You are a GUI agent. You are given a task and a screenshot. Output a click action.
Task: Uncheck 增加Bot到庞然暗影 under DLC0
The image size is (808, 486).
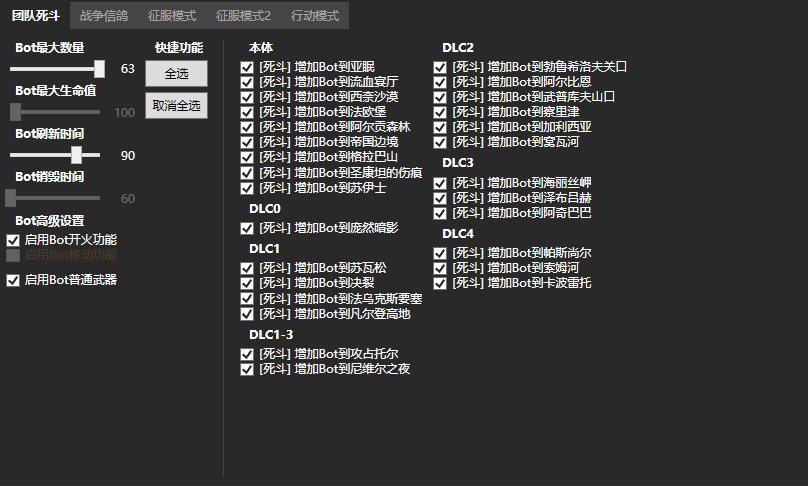(x=247, y=229)
